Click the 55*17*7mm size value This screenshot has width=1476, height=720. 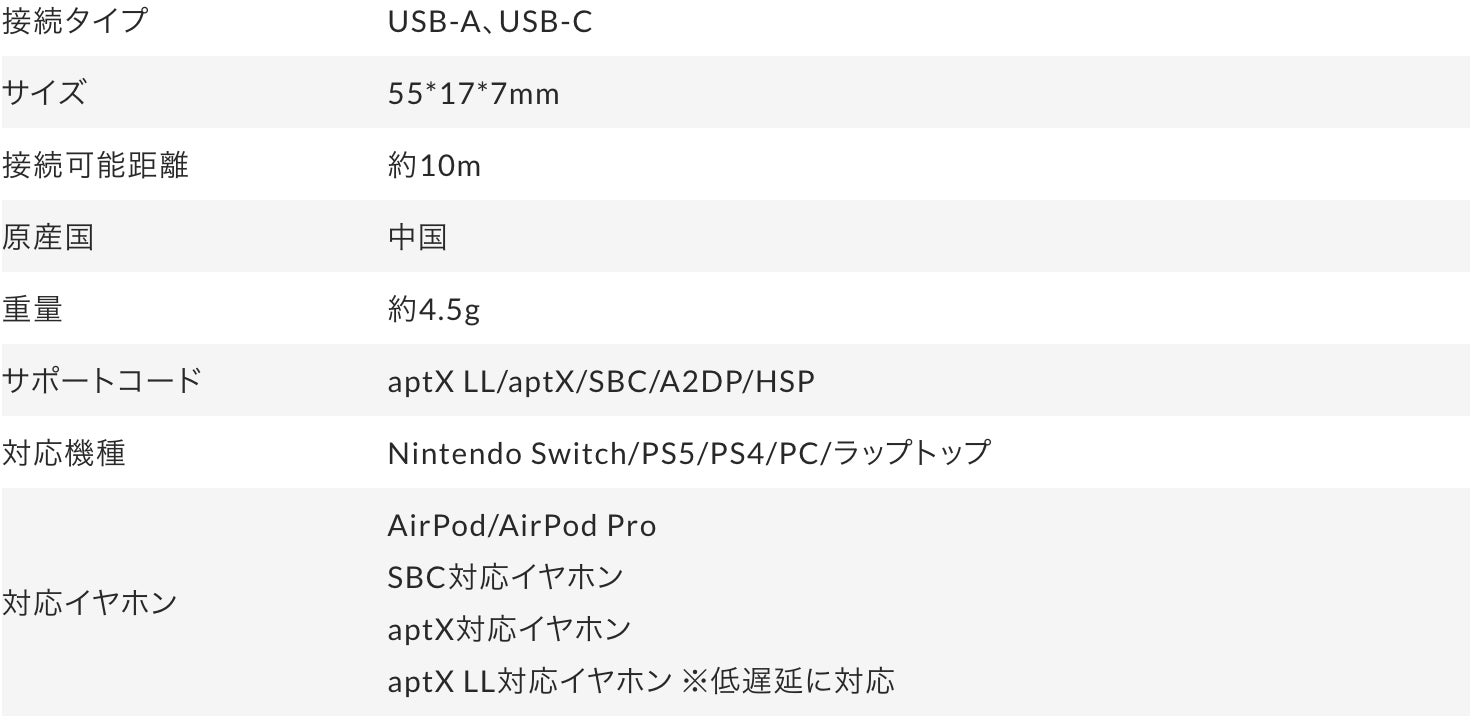473,93
